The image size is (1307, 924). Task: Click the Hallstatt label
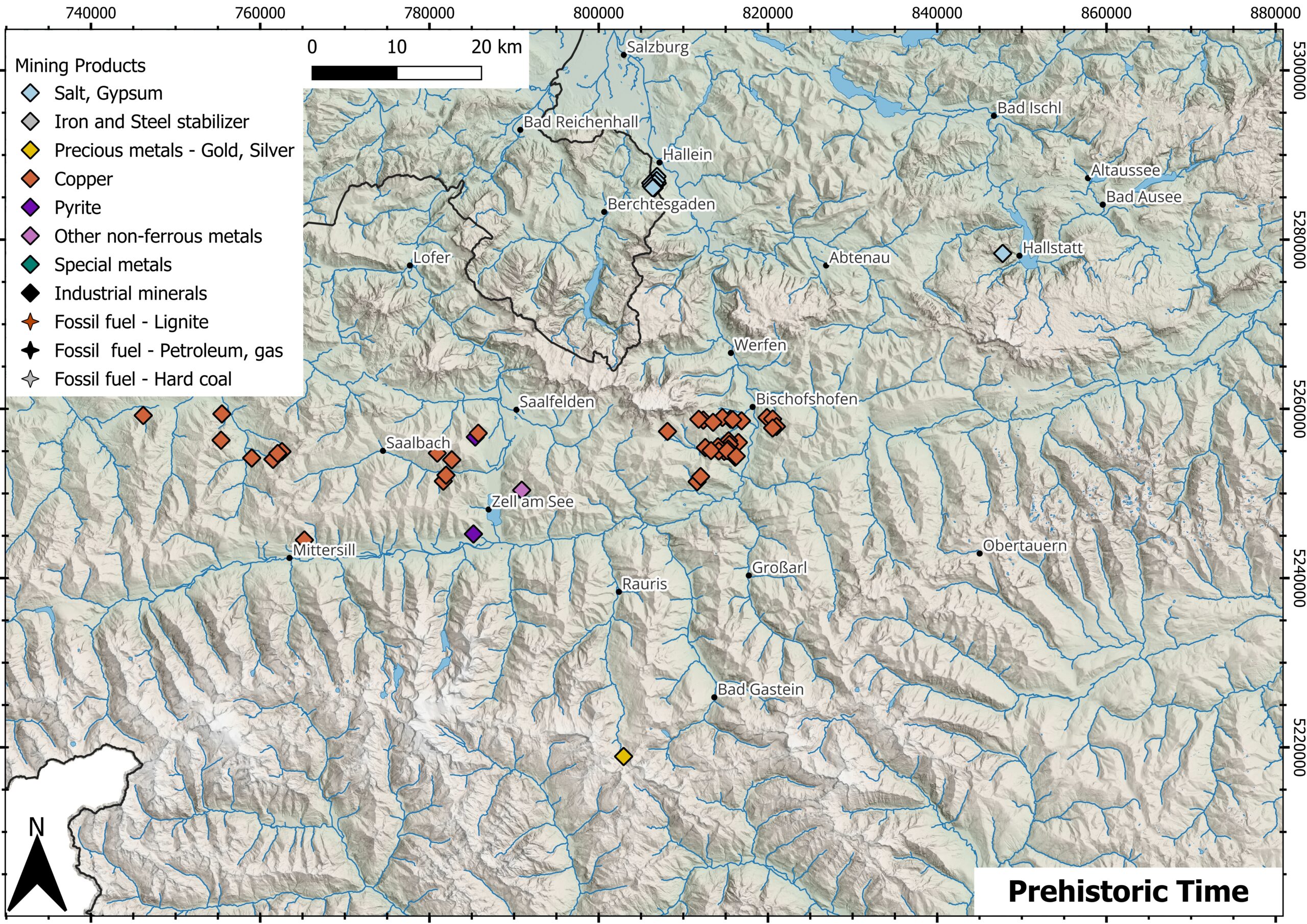tap(1053, 248)
